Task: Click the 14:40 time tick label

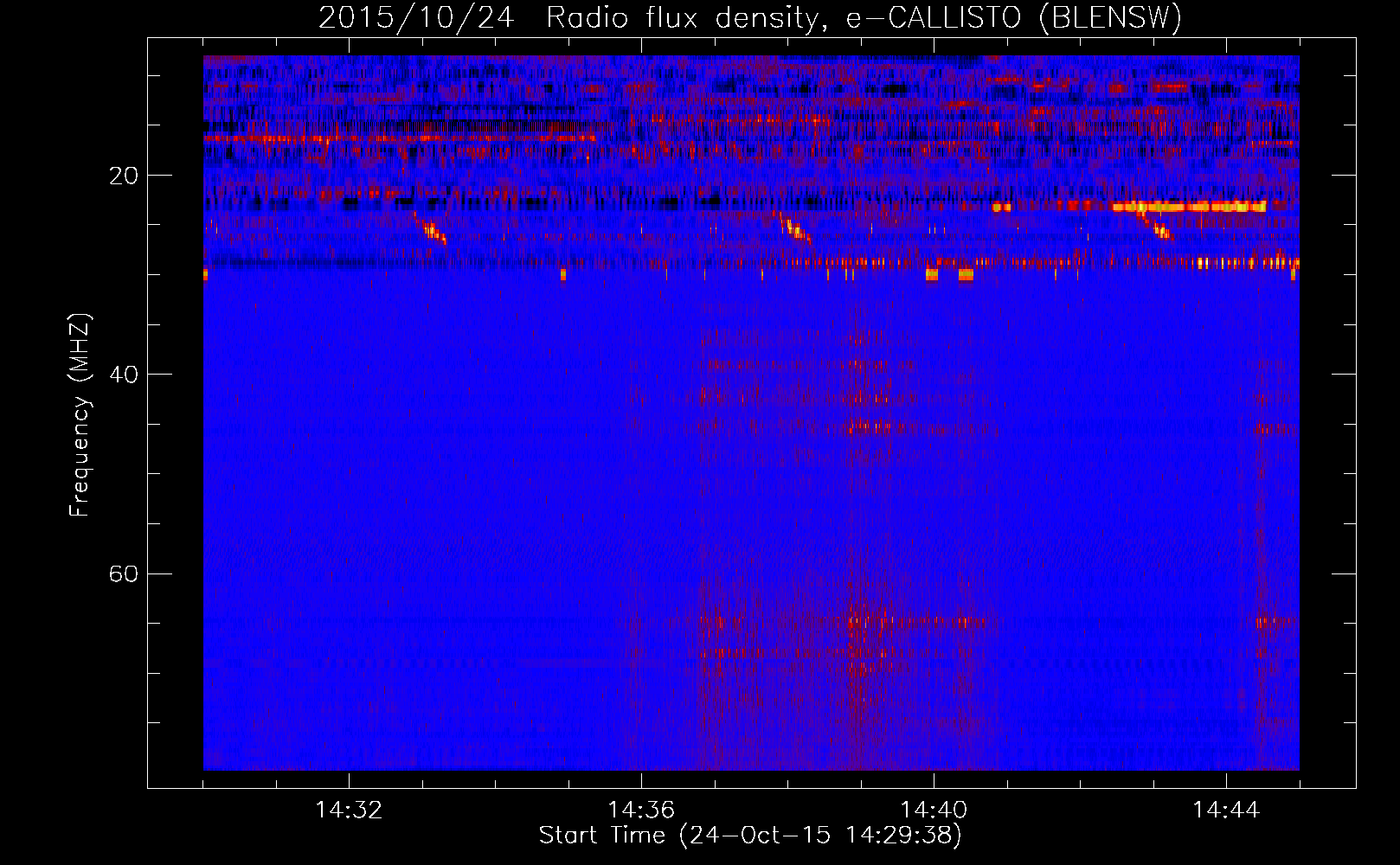Action: coord(934,811)
